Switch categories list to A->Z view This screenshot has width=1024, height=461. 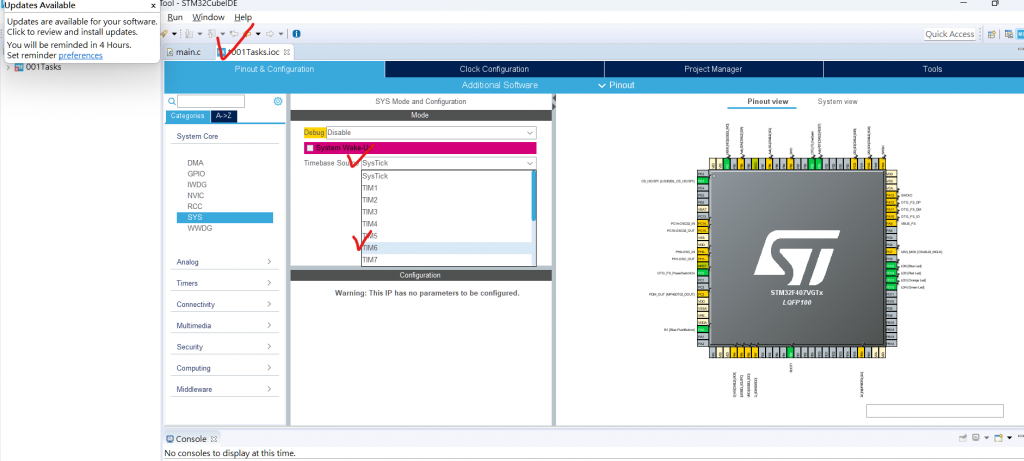click(223, 116)
